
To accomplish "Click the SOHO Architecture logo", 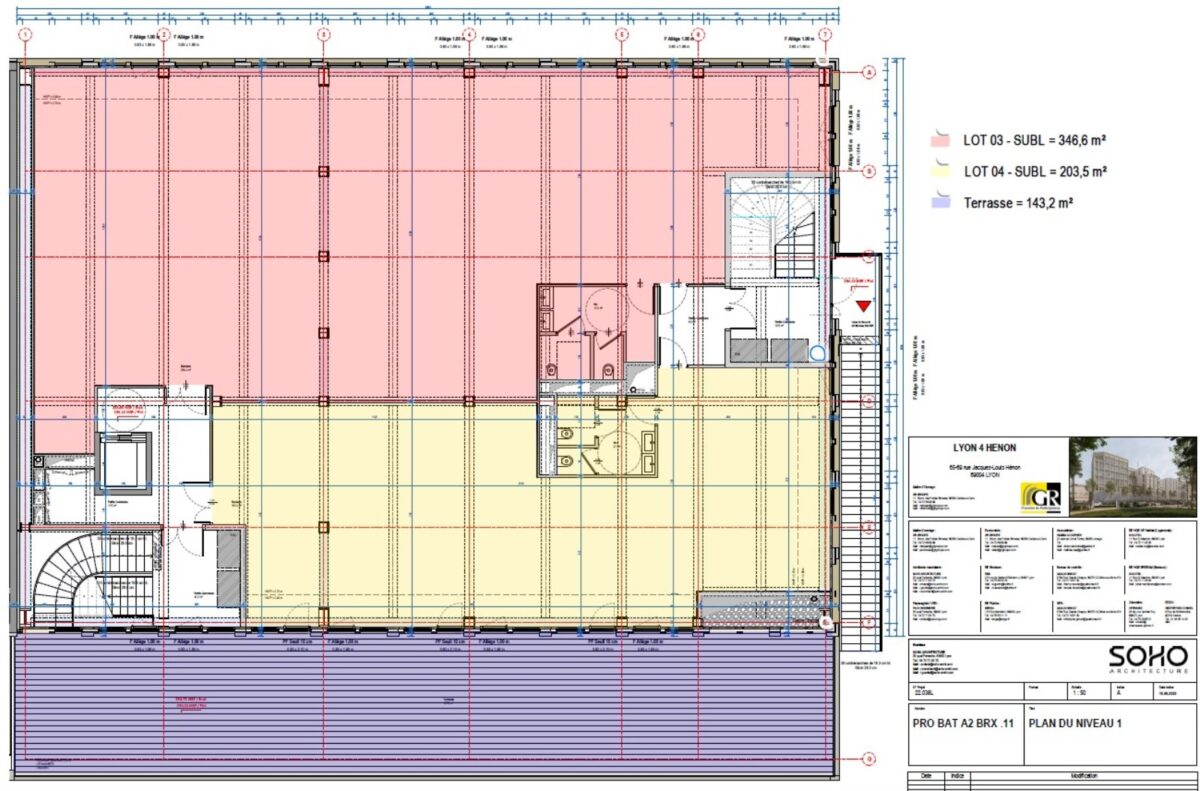I will (x=1147, y=659).
